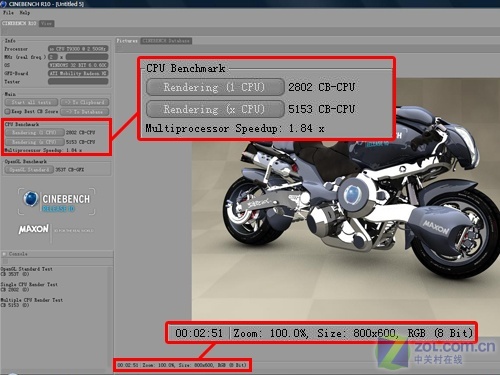Screen dimensions: 500x375
Task: Click the 3537 CB-GFX score
Action: [x=70, y=170]
